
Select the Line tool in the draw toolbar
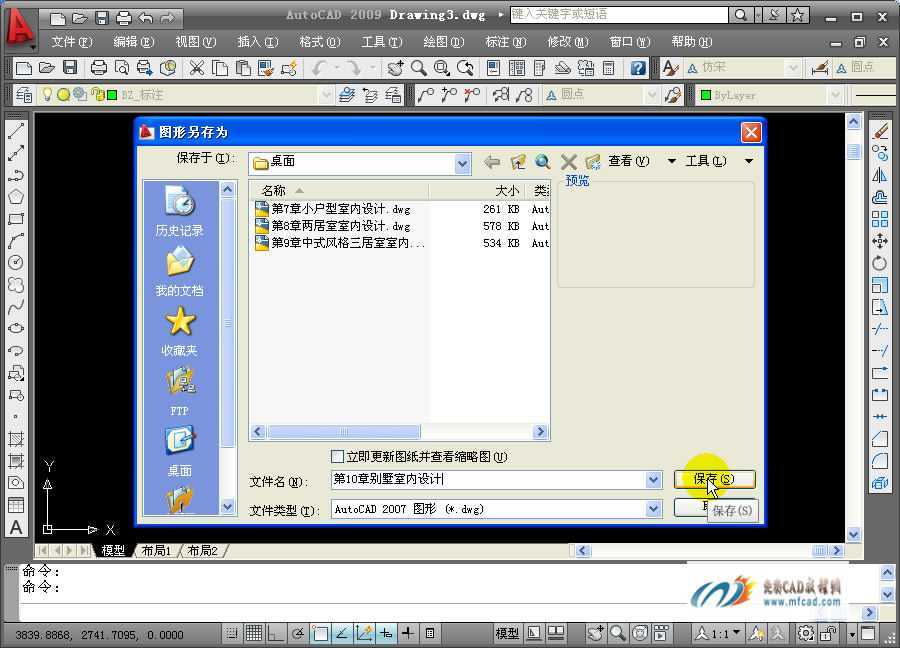point(15,131)
